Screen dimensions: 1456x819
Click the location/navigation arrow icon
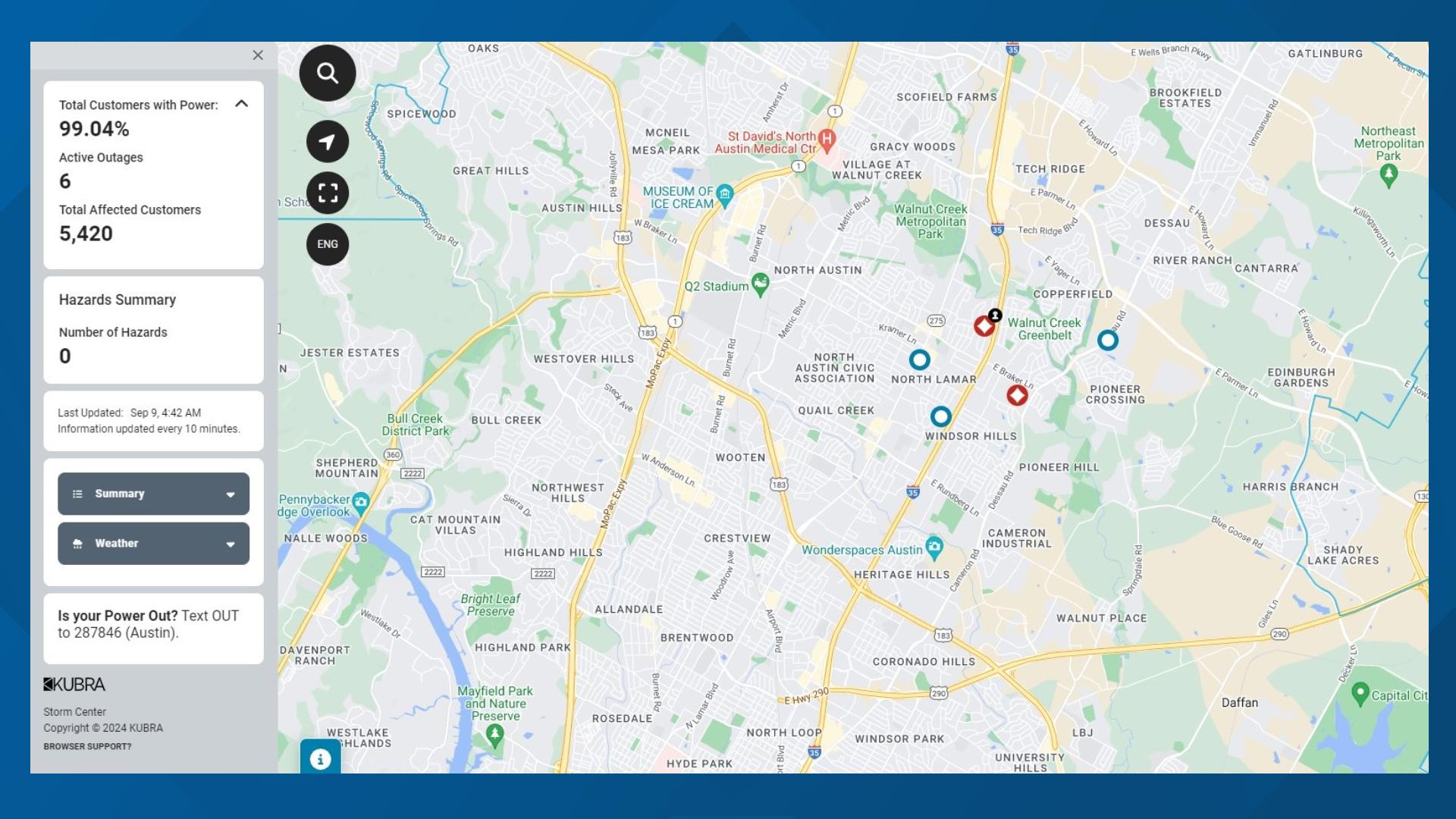(x=327, y=140)
